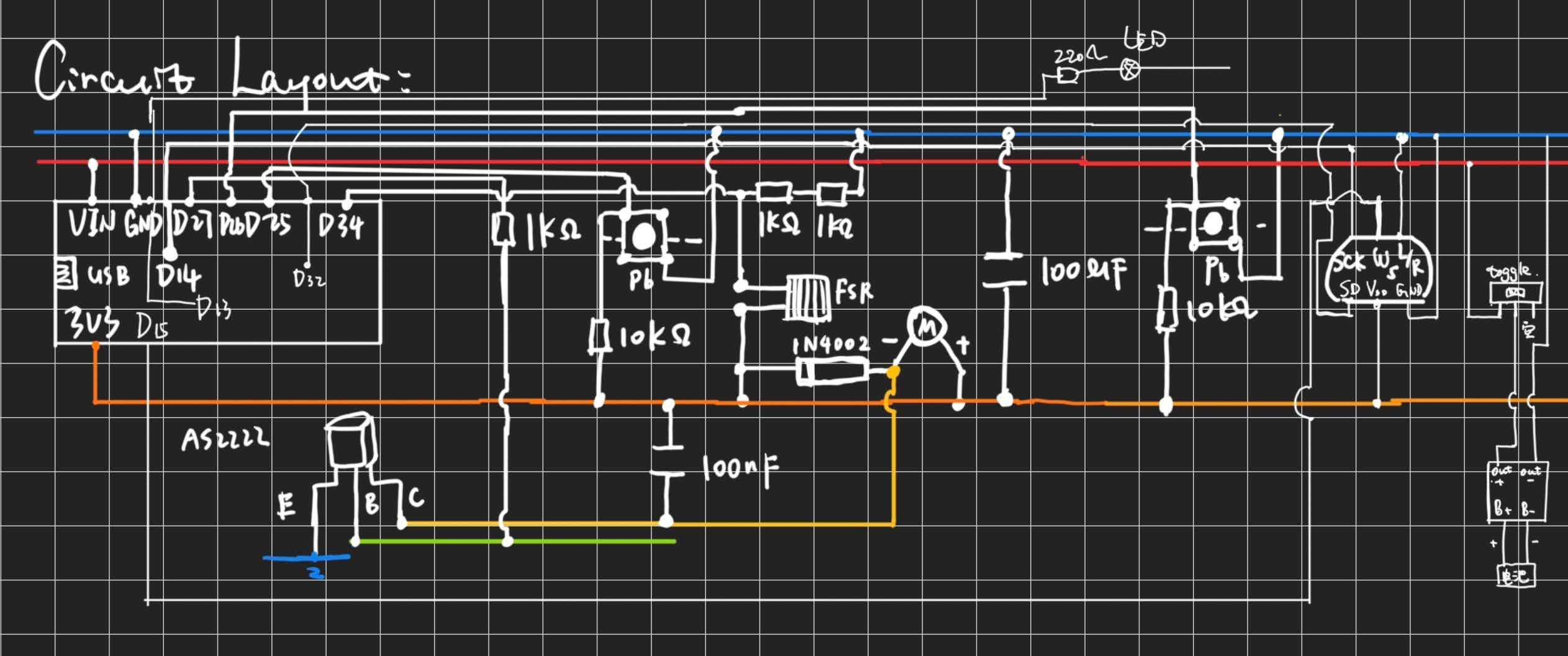Viewport: 1568px width, 656px height.
Task: Click the USB label on the board
Action: click(x=109, y=275)
